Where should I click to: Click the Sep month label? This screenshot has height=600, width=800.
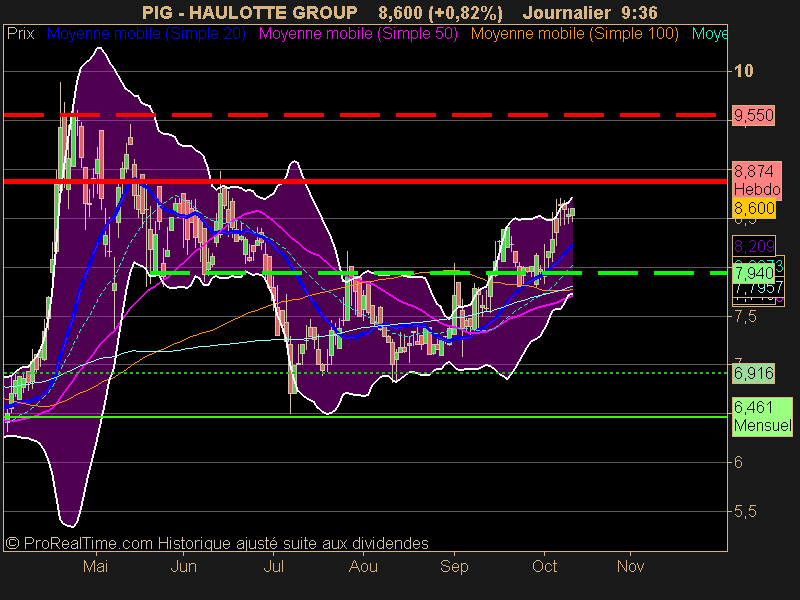coord(454,566)
